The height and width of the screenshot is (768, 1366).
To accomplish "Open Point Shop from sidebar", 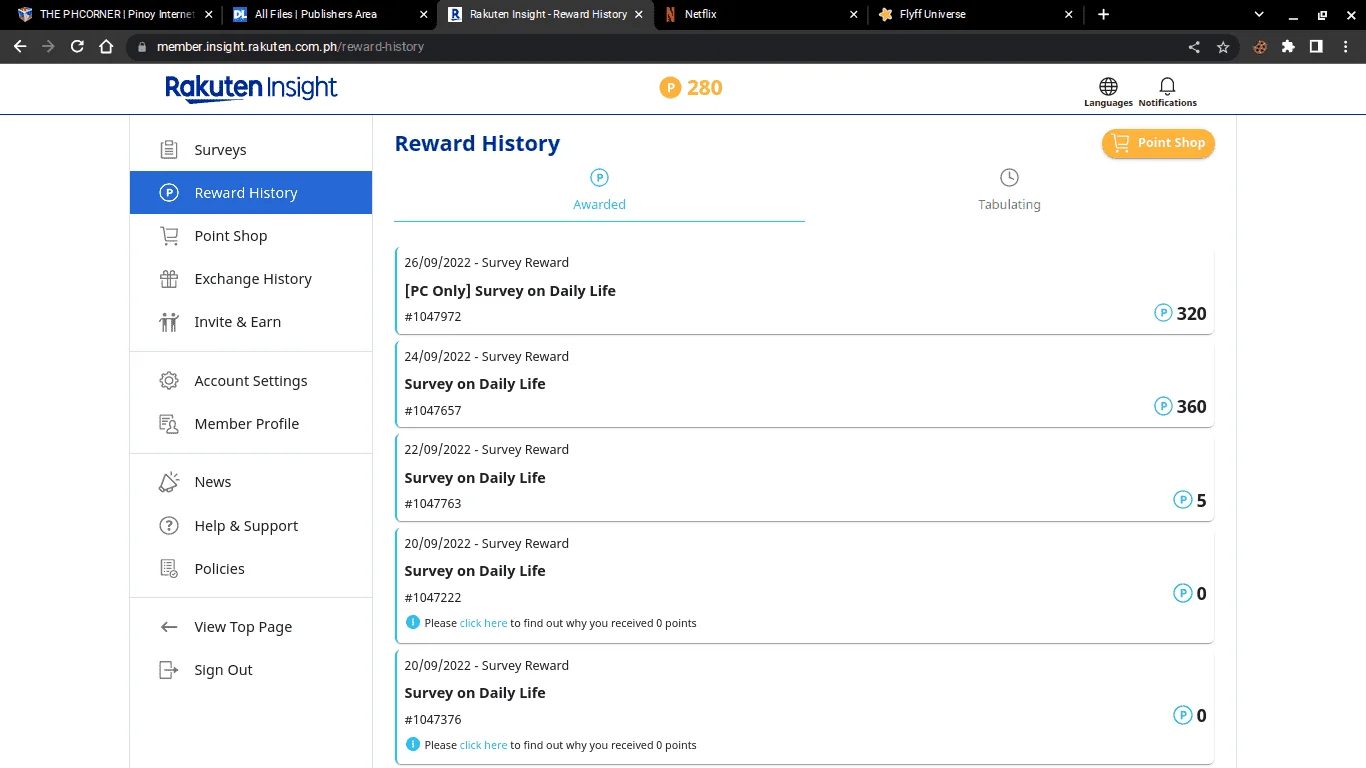I will pyautogui.click(x=250, y=236).
